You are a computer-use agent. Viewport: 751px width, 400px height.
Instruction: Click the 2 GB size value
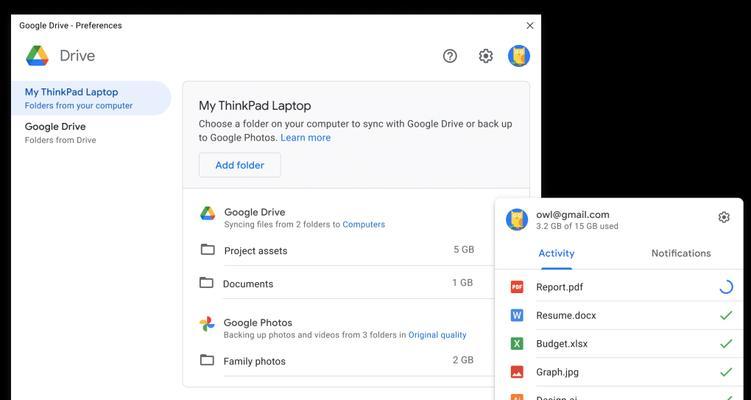click(463, 360)
